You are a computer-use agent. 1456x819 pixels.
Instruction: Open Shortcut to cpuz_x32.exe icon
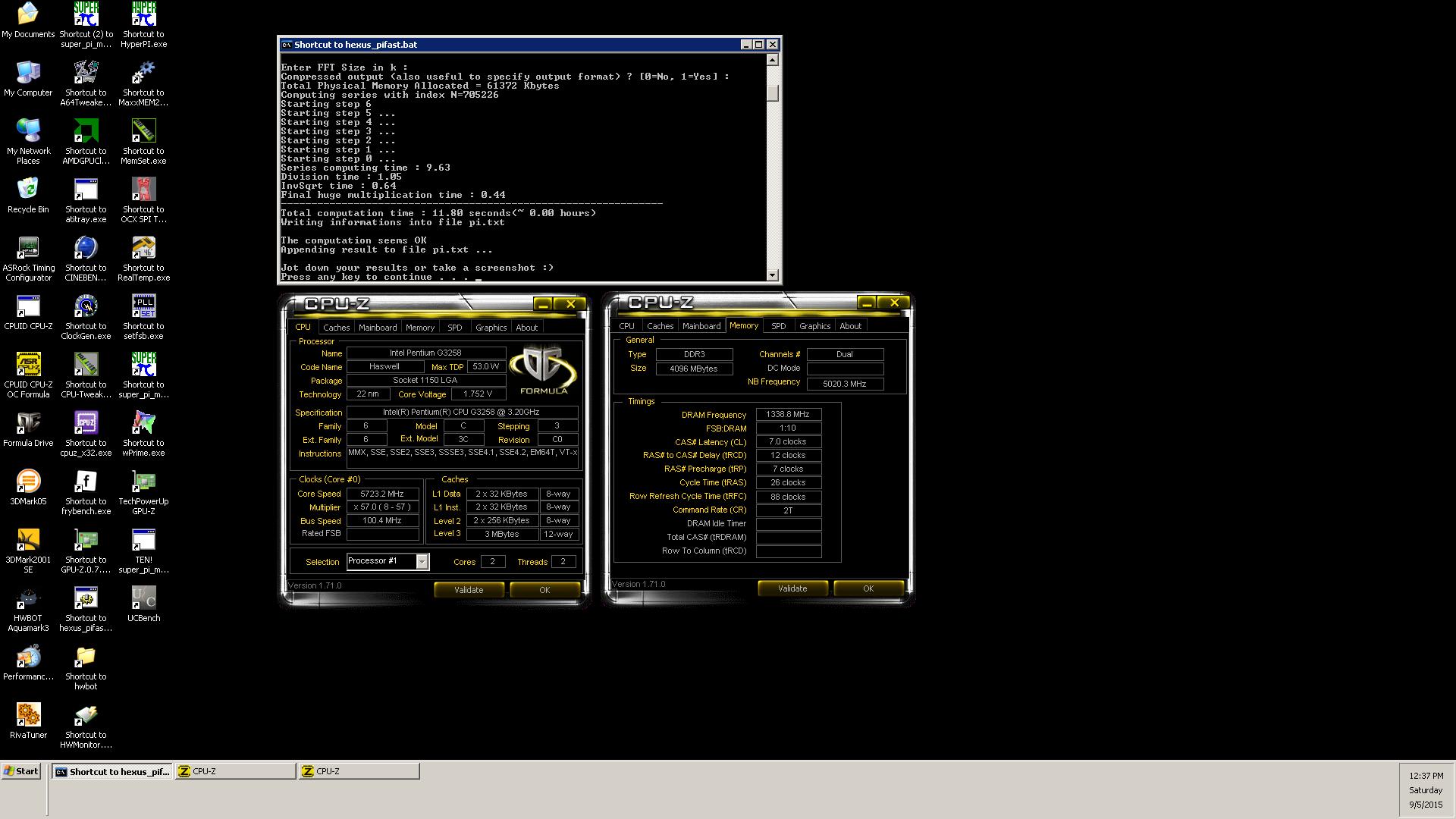click(86, 435)
